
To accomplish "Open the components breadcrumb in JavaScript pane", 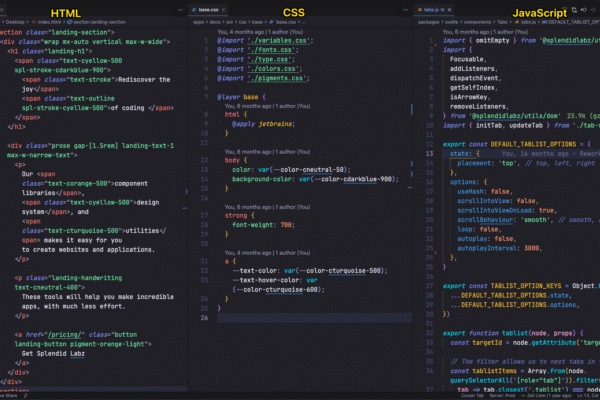I will pos(477,22).
